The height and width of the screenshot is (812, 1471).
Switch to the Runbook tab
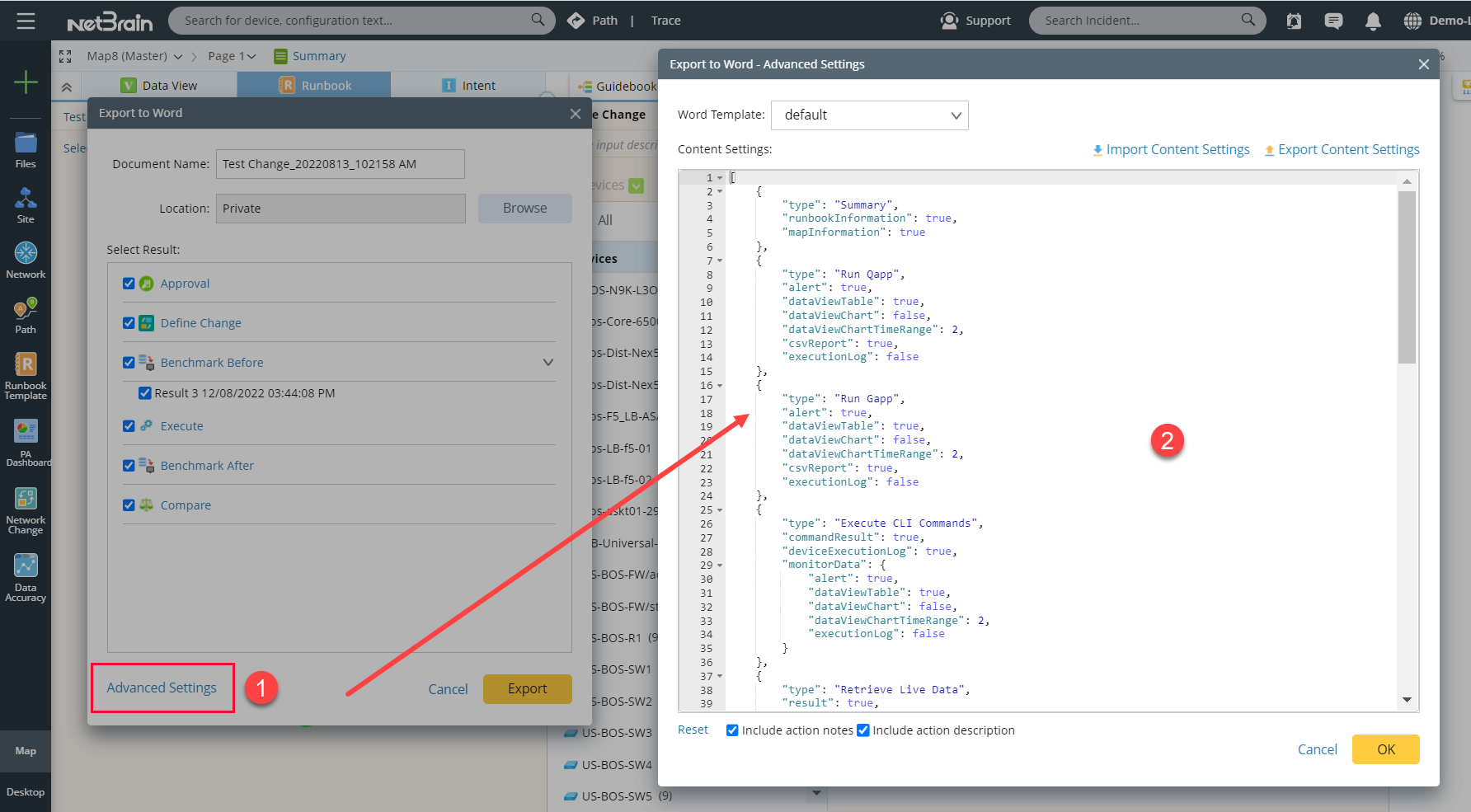(314, 86)
